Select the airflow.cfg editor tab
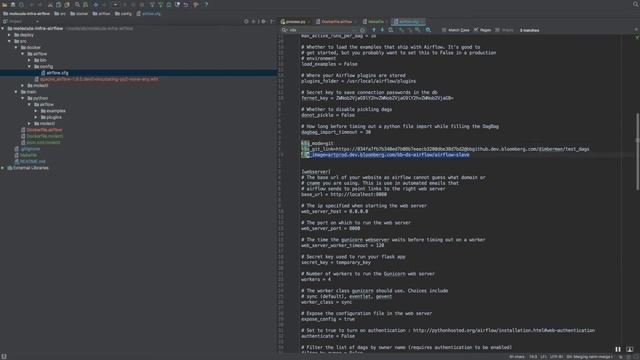 [x=408, y=22]
